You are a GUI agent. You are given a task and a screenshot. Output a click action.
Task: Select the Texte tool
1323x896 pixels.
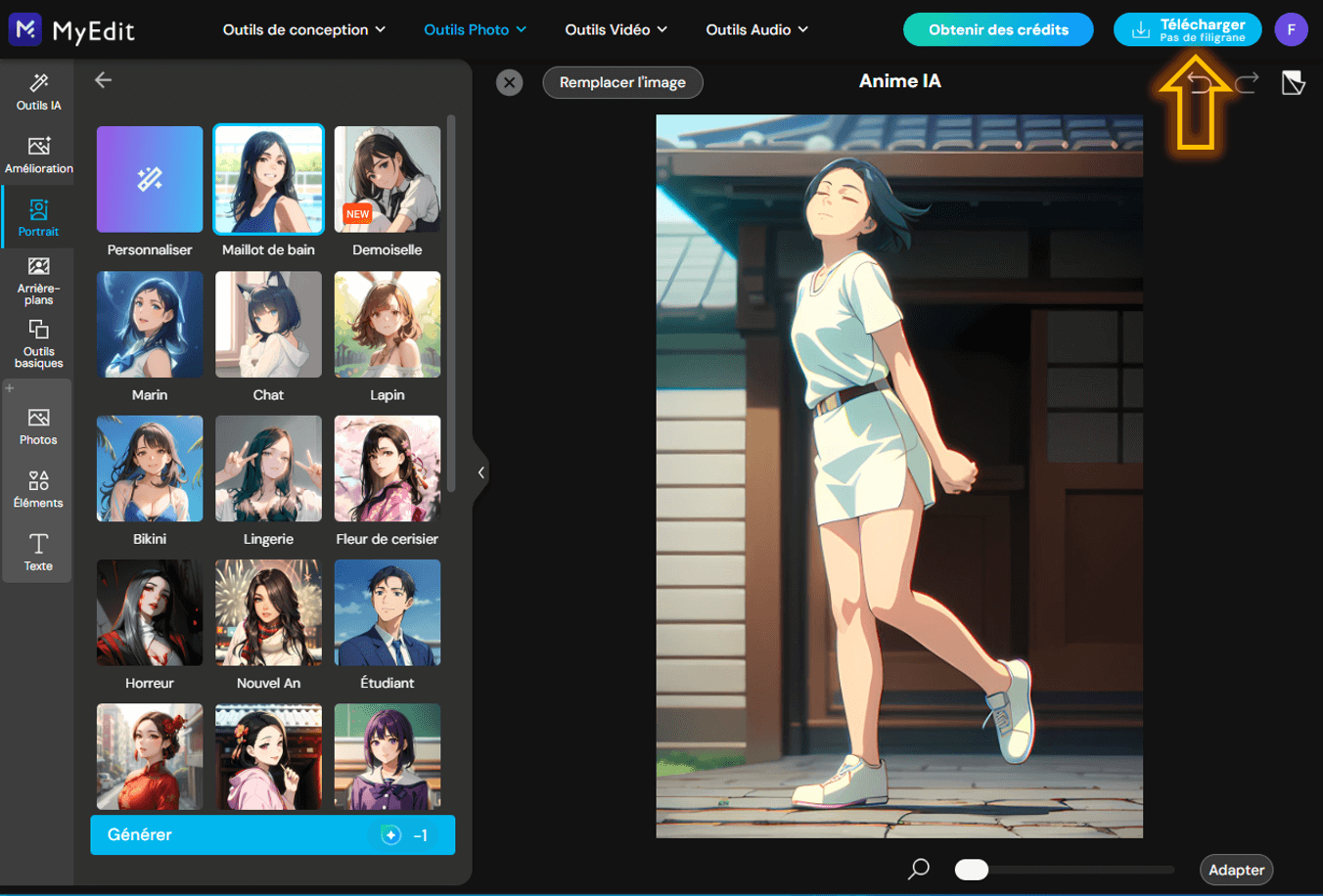point(38,553)
